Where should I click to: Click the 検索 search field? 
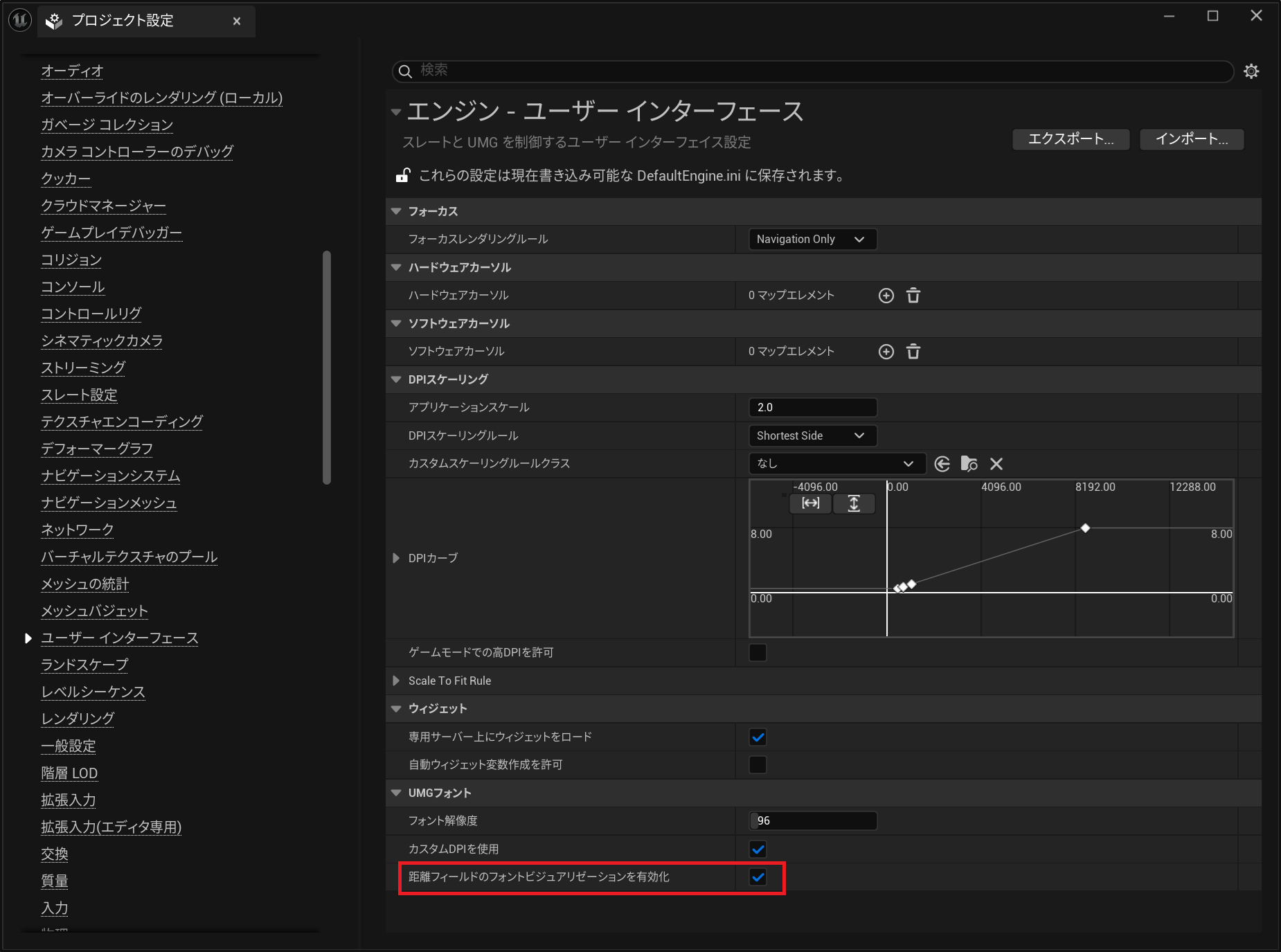pyautogui.click(x=813, y=71)
